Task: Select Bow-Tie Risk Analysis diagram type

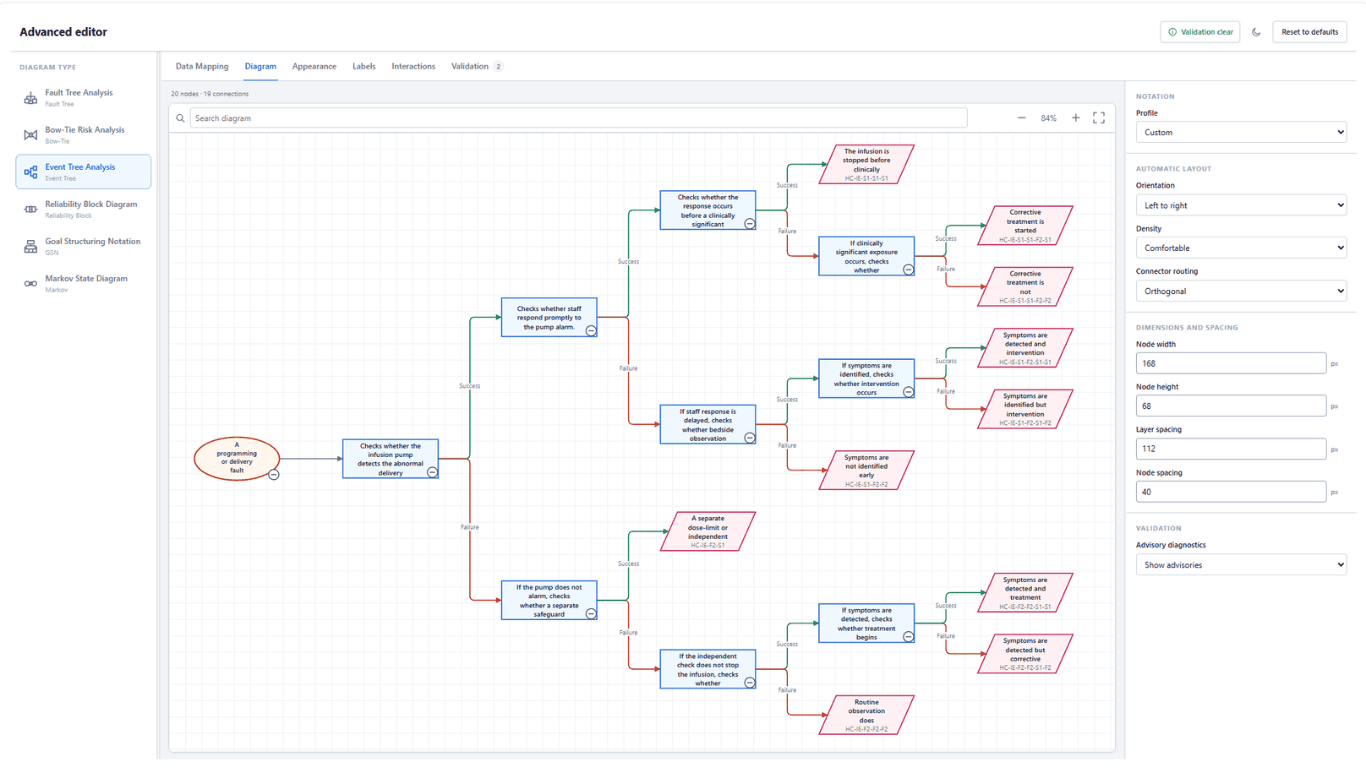Action: click(84, 134)
